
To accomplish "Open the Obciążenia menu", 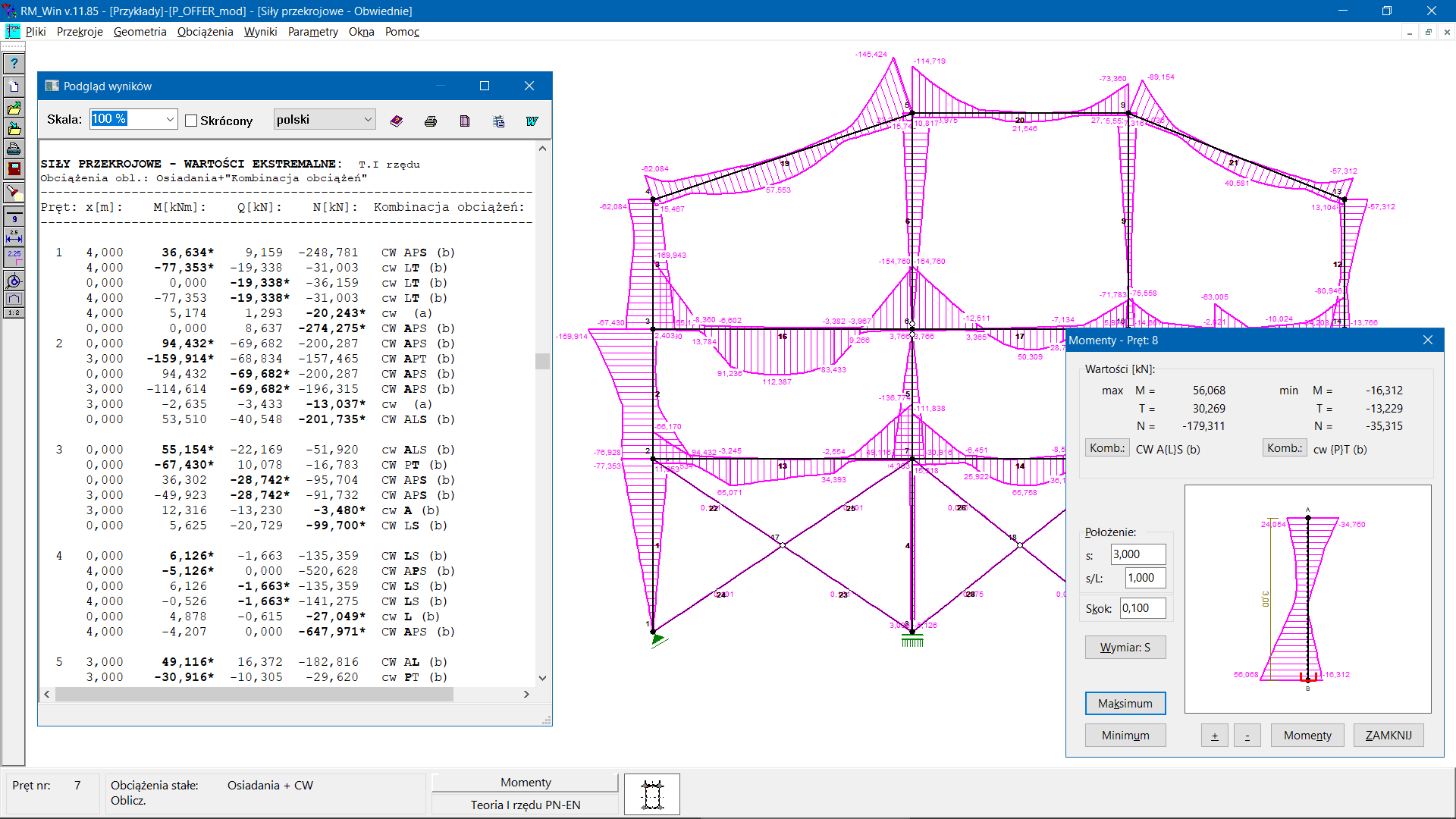I will [206, 32].
